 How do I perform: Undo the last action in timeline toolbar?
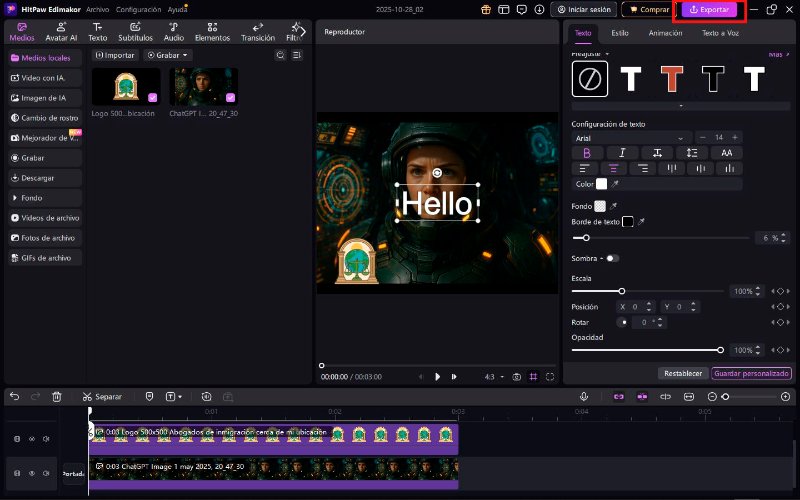pyautogui.click(x=14, y=396)
